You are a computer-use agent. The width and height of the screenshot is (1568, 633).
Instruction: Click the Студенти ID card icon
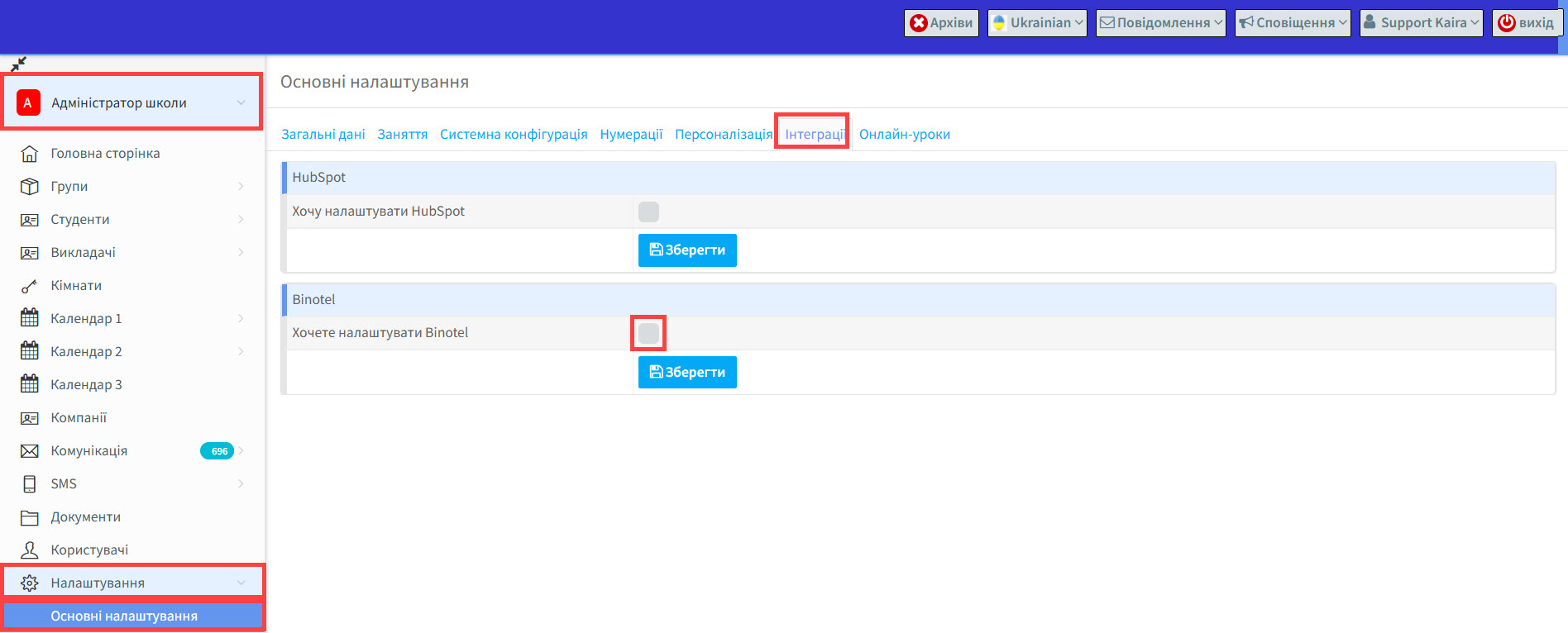(30, 220)
